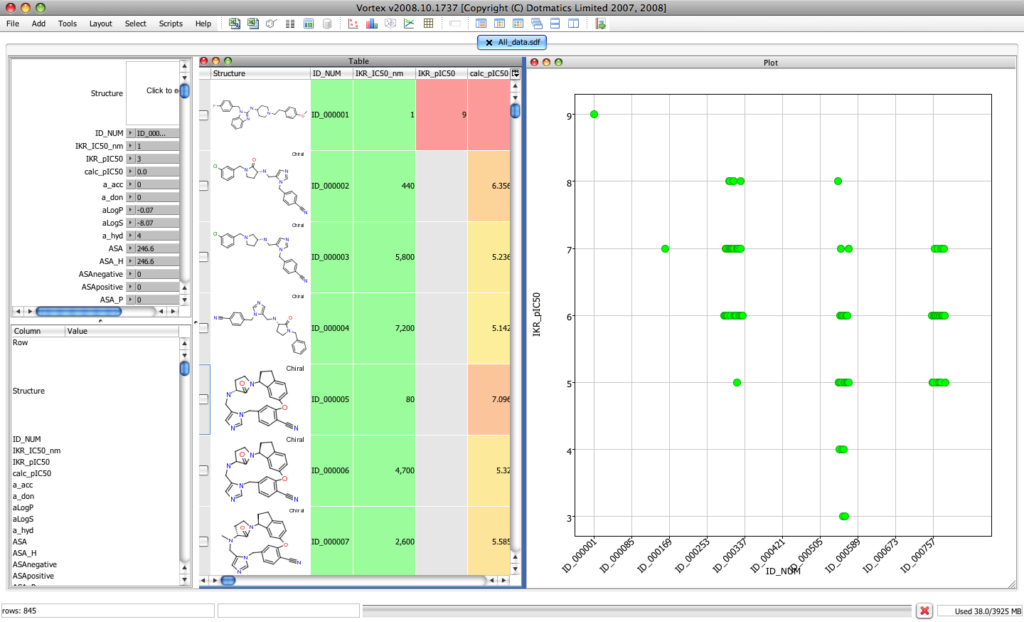
Task: Select the ID_000005 cell in the table
Action: point(331,400)
